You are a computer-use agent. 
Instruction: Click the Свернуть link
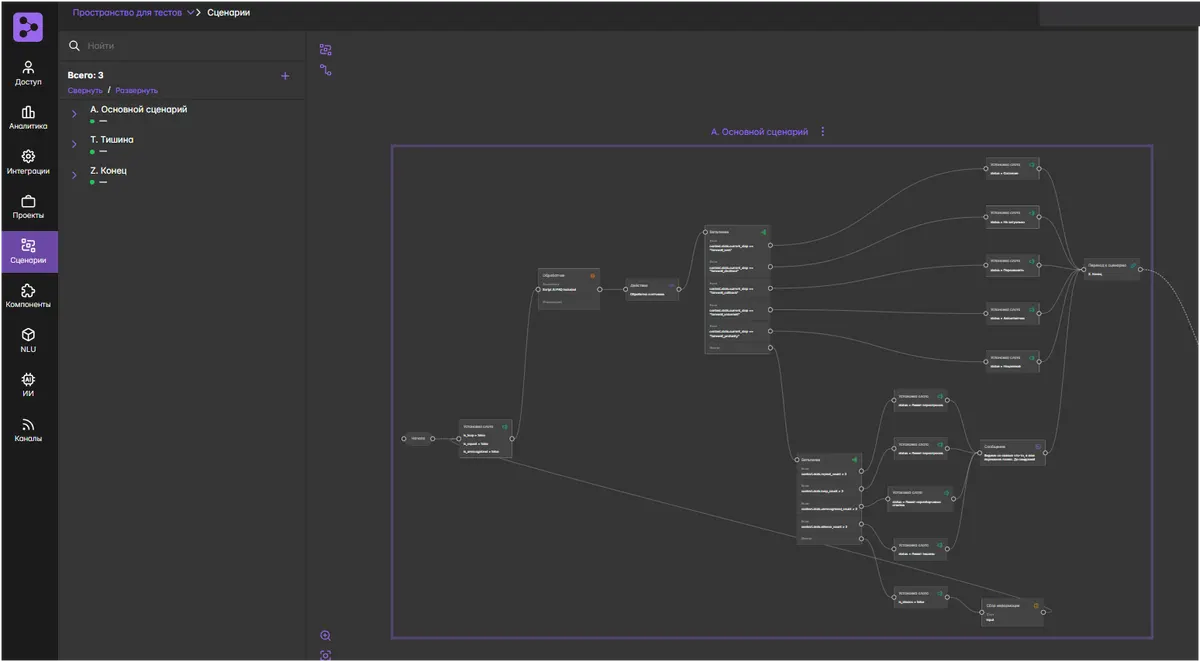pyautogui.click(x=85, y=91)
